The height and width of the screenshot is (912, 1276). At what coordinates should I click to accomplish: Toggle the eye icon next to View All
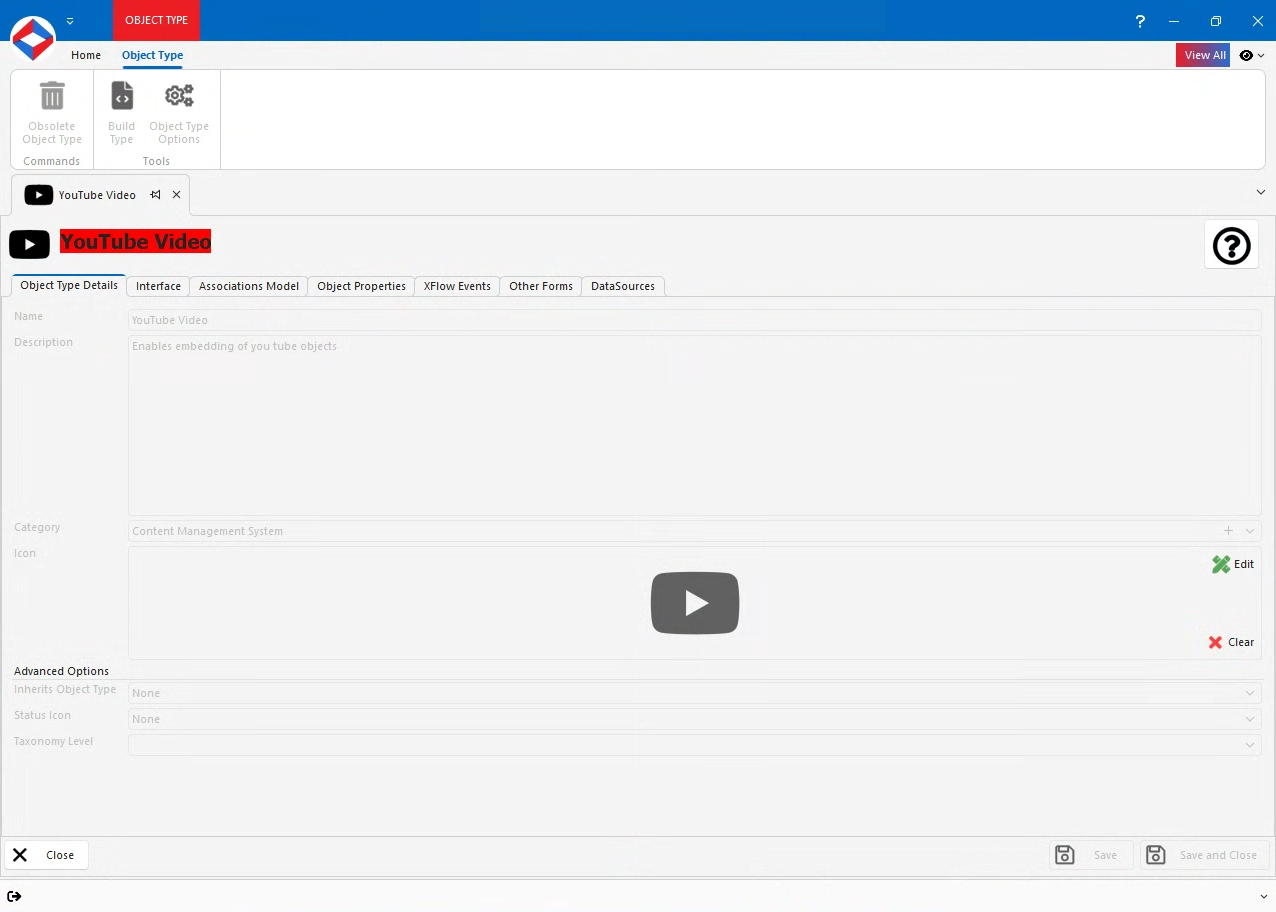[x=1245, y=55]
